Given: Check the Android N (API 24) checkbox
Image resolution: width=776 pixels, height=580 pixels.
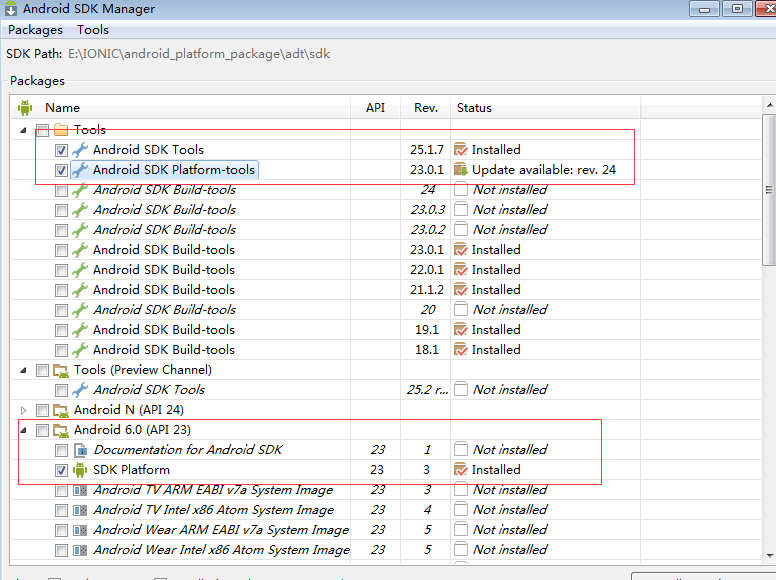Looking at the screenshot, I should point(43,410).
